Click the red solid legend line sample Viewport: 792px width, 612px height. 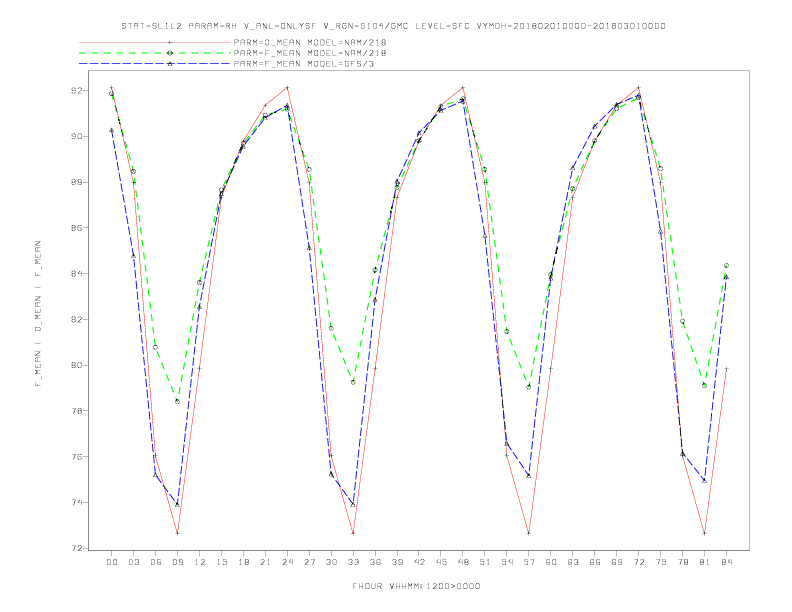pos(155,42)
